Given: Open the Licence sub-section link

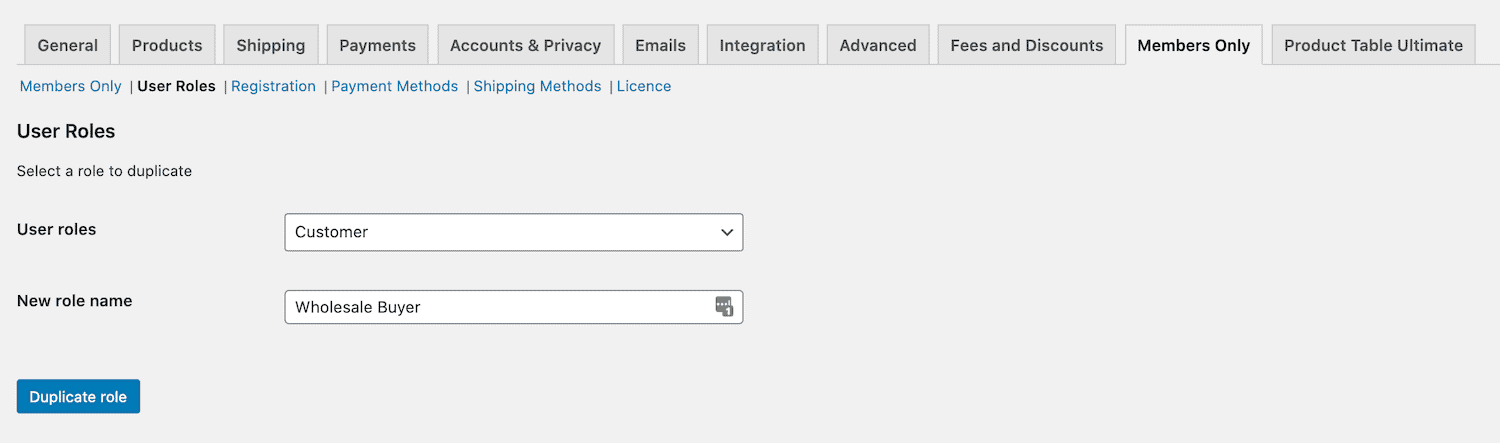Looking at the screenshot, I should (x=644, y=86).
